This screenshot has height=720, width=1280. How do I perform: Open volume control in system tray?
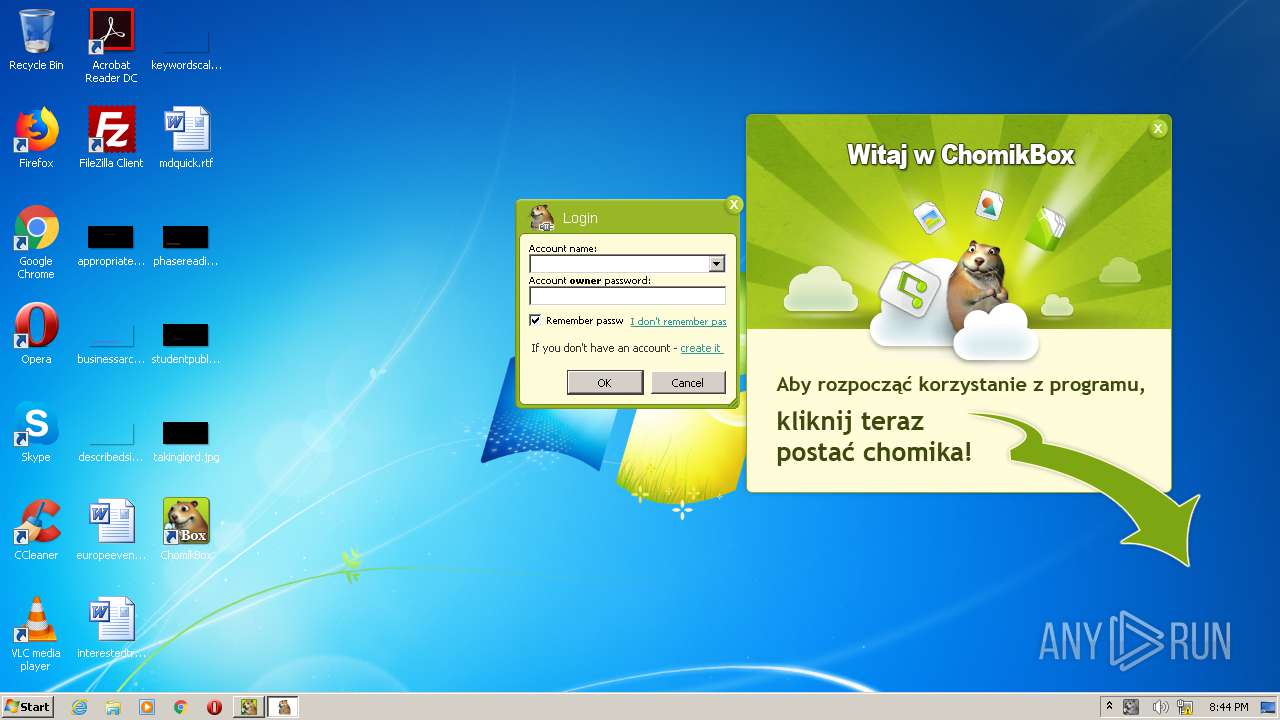click(1160, 707)
